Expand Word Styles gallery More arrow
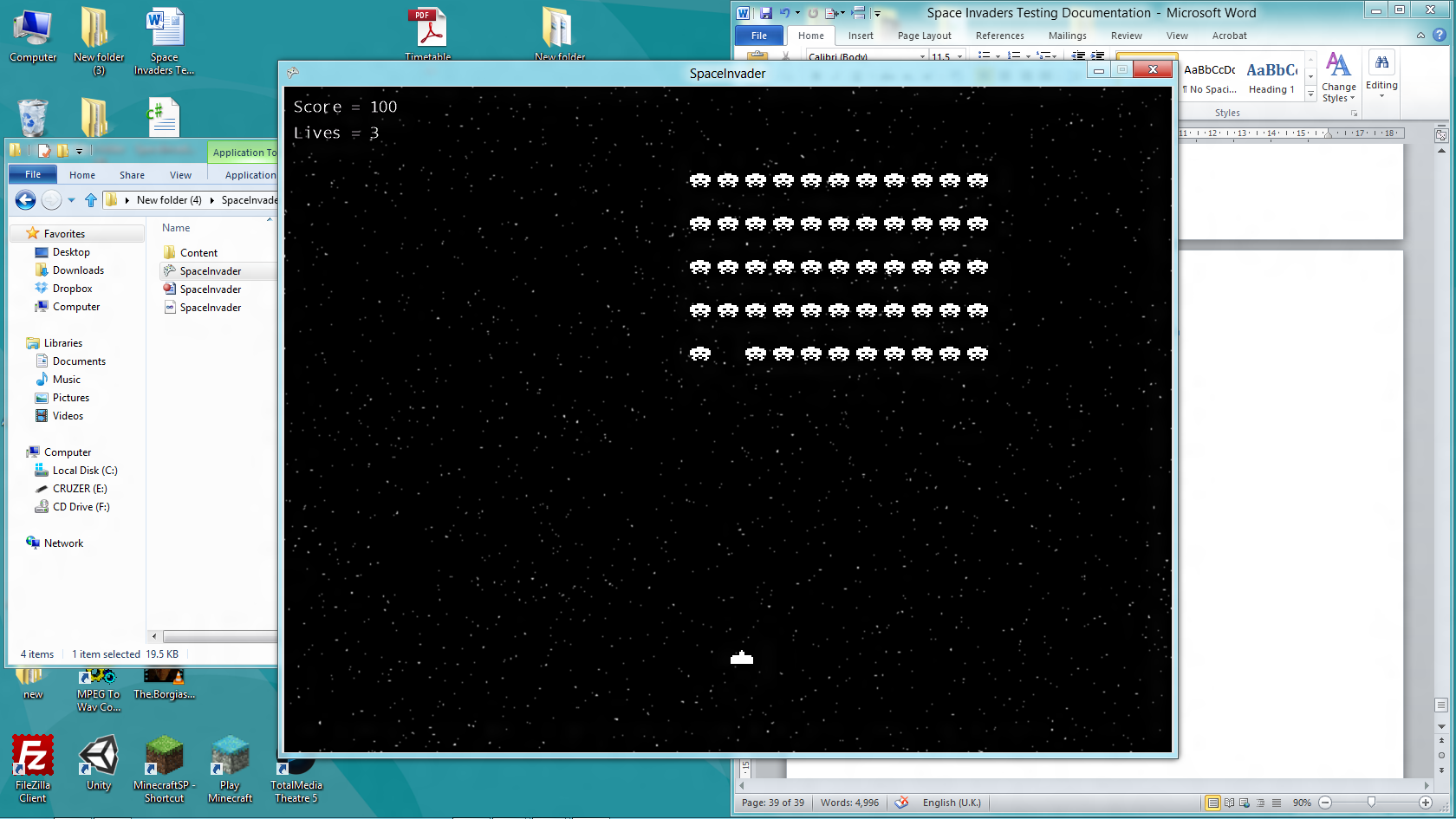This screenshot has width=1456, height=819. coord(1310,94)
